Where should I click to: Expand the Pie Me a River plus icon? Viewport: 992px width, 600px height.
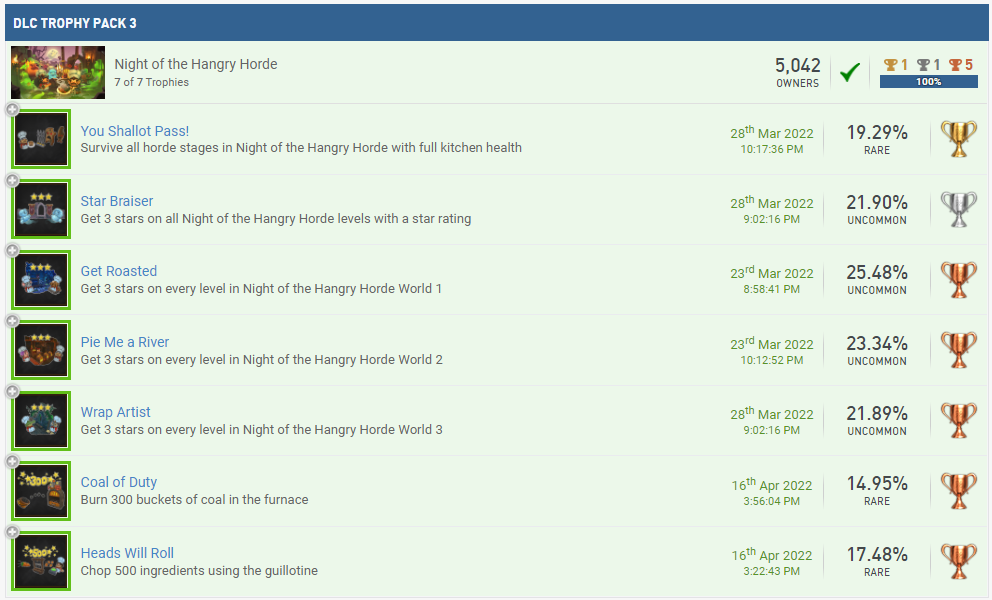12,321
